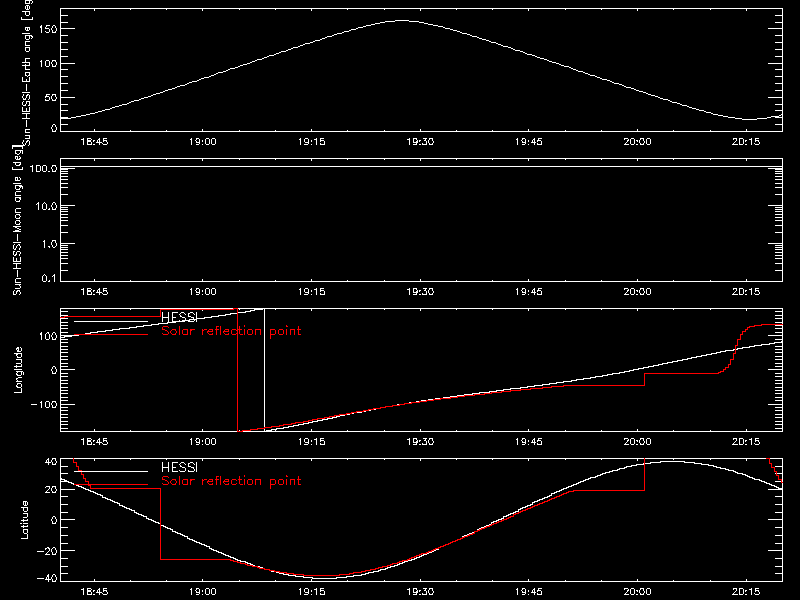800x600 pixels.
Task: Click the 19:00 time label under the Latitude plot
Action: [x=203, y=591]
